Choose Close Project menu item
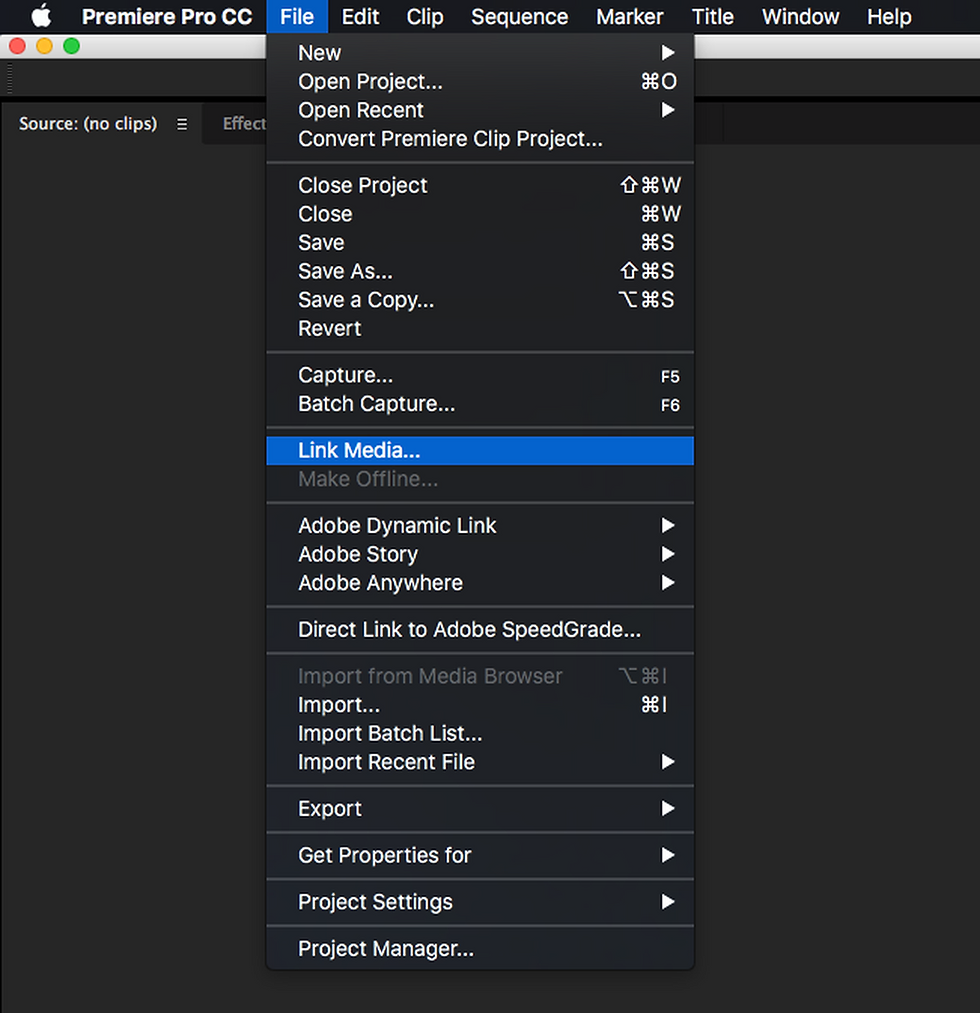 (x=480, y=185)
